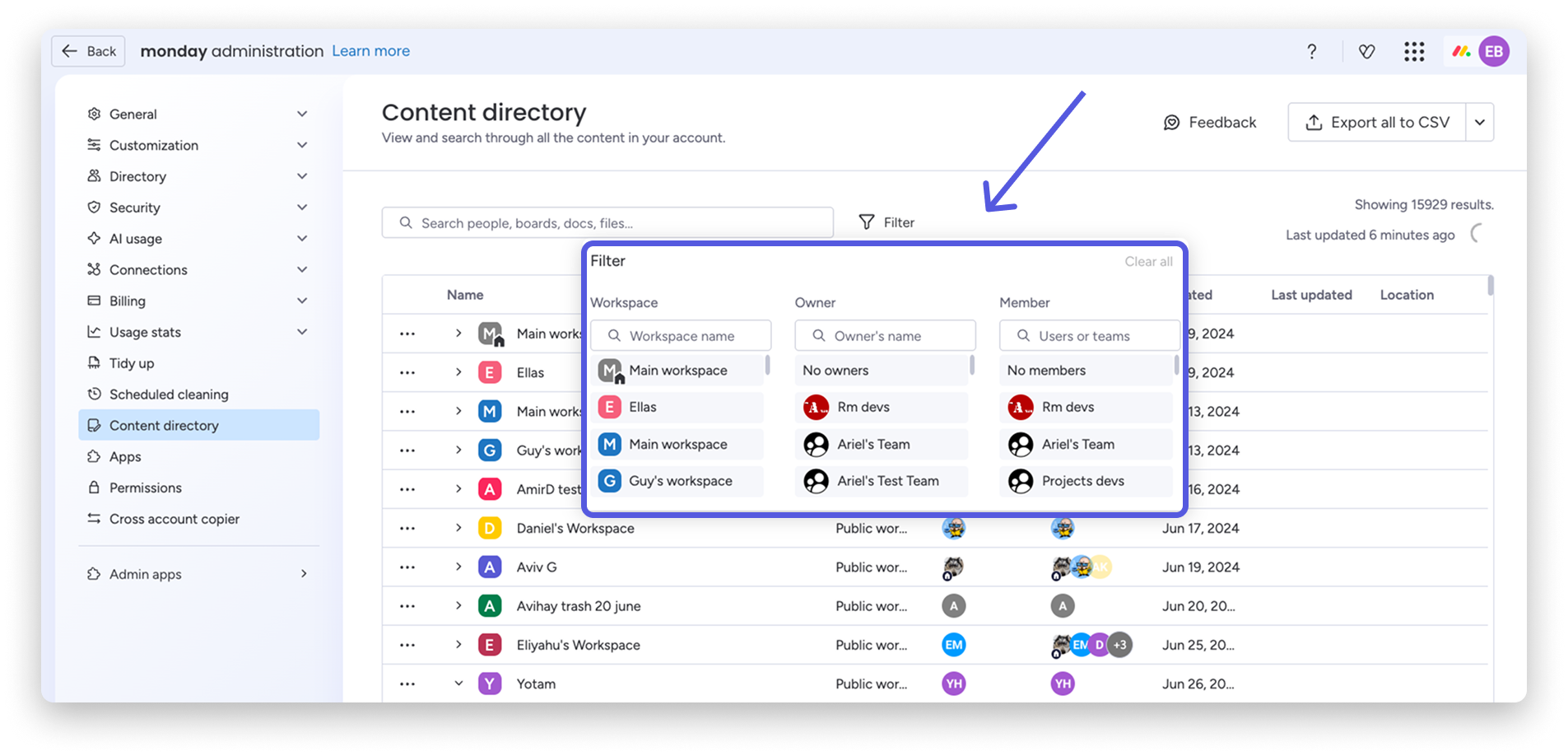Click the Users or teams search field

(x=1090, y=336)
